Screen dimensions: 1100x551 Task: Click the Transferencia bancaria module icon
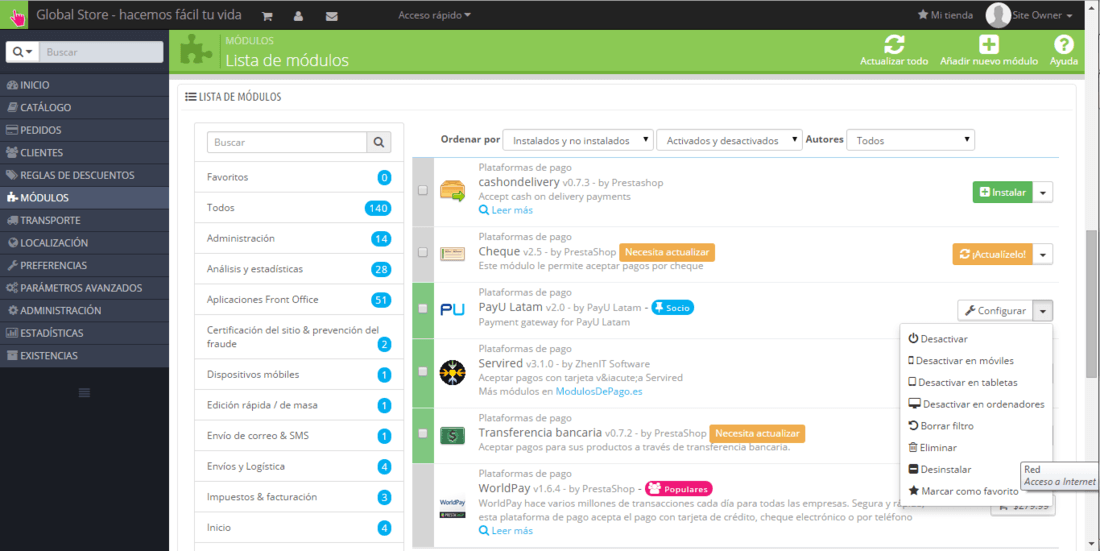[452, 435]
